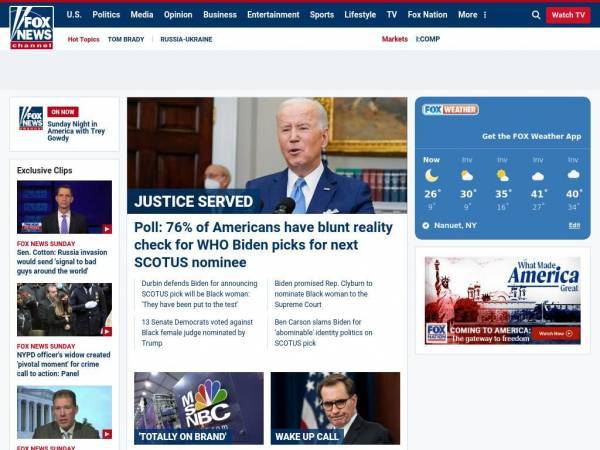Click the Biden JUSTICE SERVED main image
The image size is (600, 450).
[x=267, y=155]
